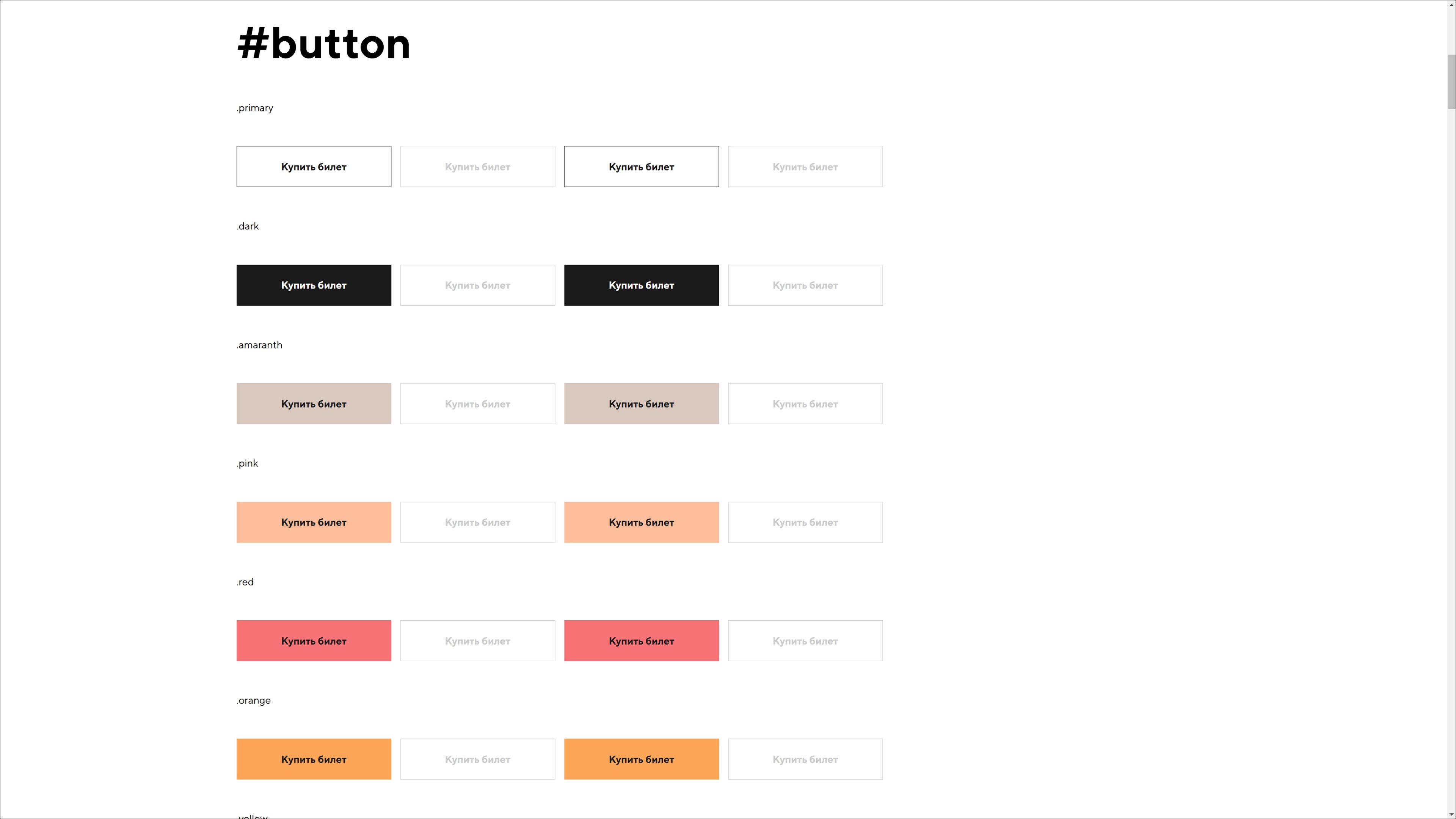Viewport: 1456px width, 819px height.
Task: Click the second coral red-row Купить билет button
Action: tap(641, 641)
